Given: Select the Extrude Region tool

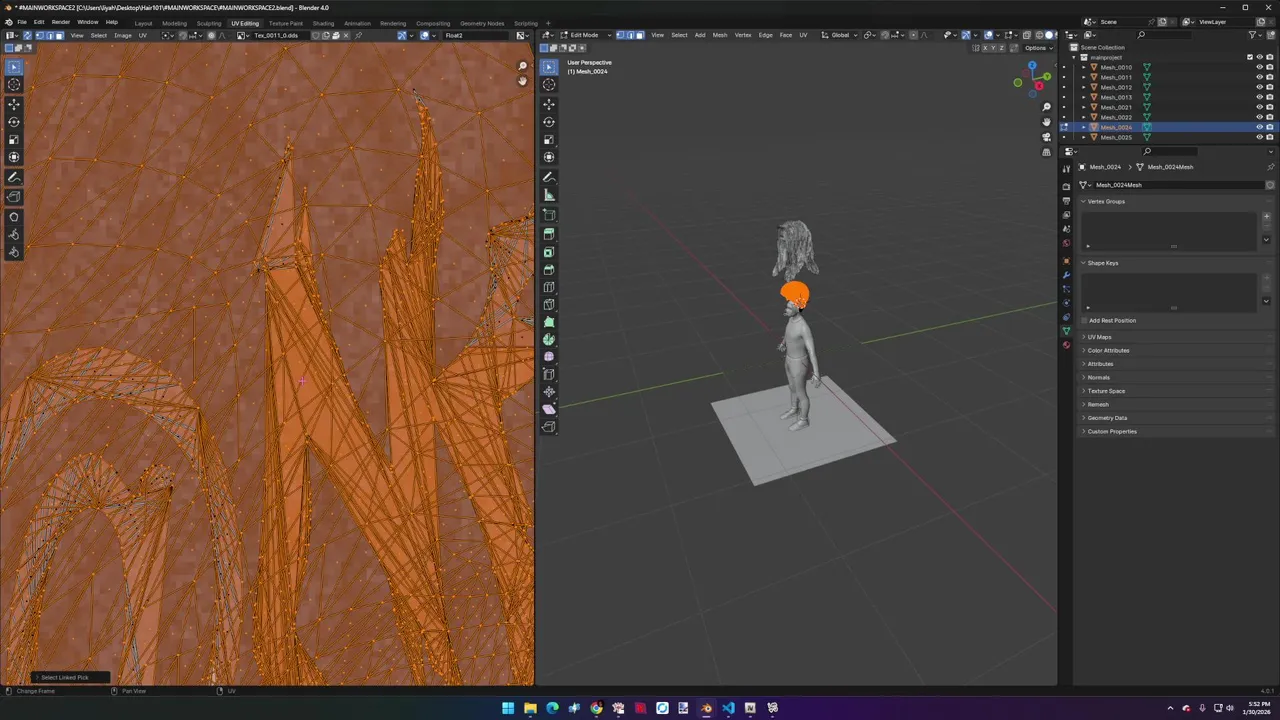Looking at the screenshot, I should (x=549, y=234).
